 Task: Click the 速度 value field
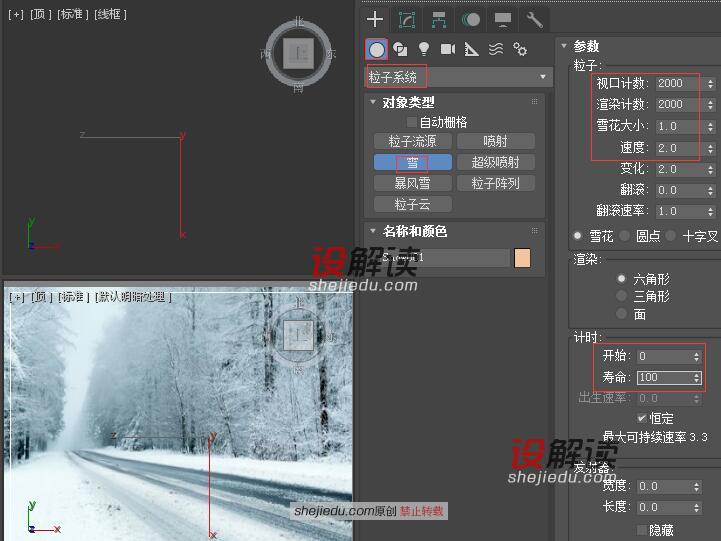(x=679, y=148)
